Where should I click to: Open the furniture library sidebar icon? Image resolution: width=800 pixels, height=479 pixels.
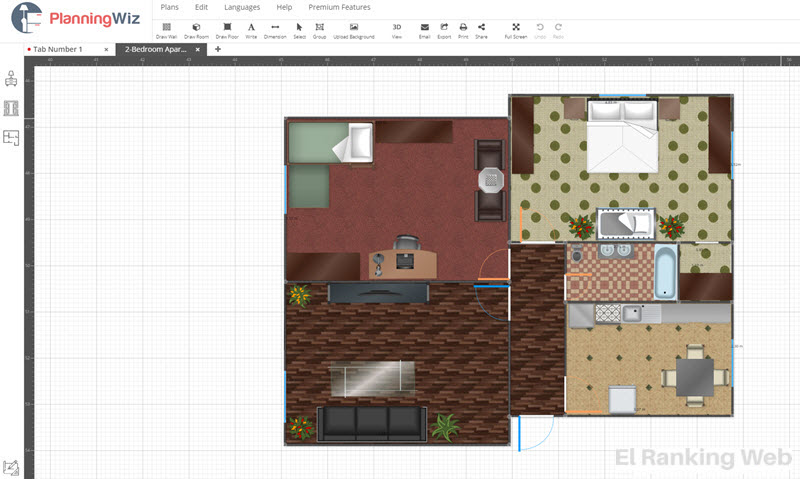(11, 79)
